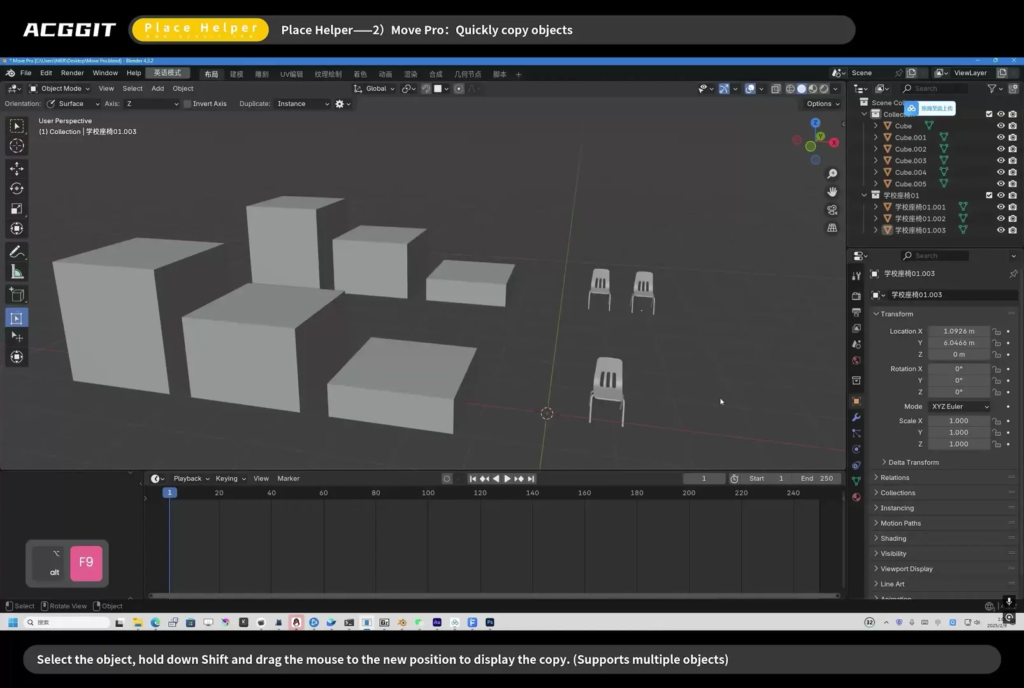Click the 英语模式 button
1024x688 pixels.
[x=167, y=73]
